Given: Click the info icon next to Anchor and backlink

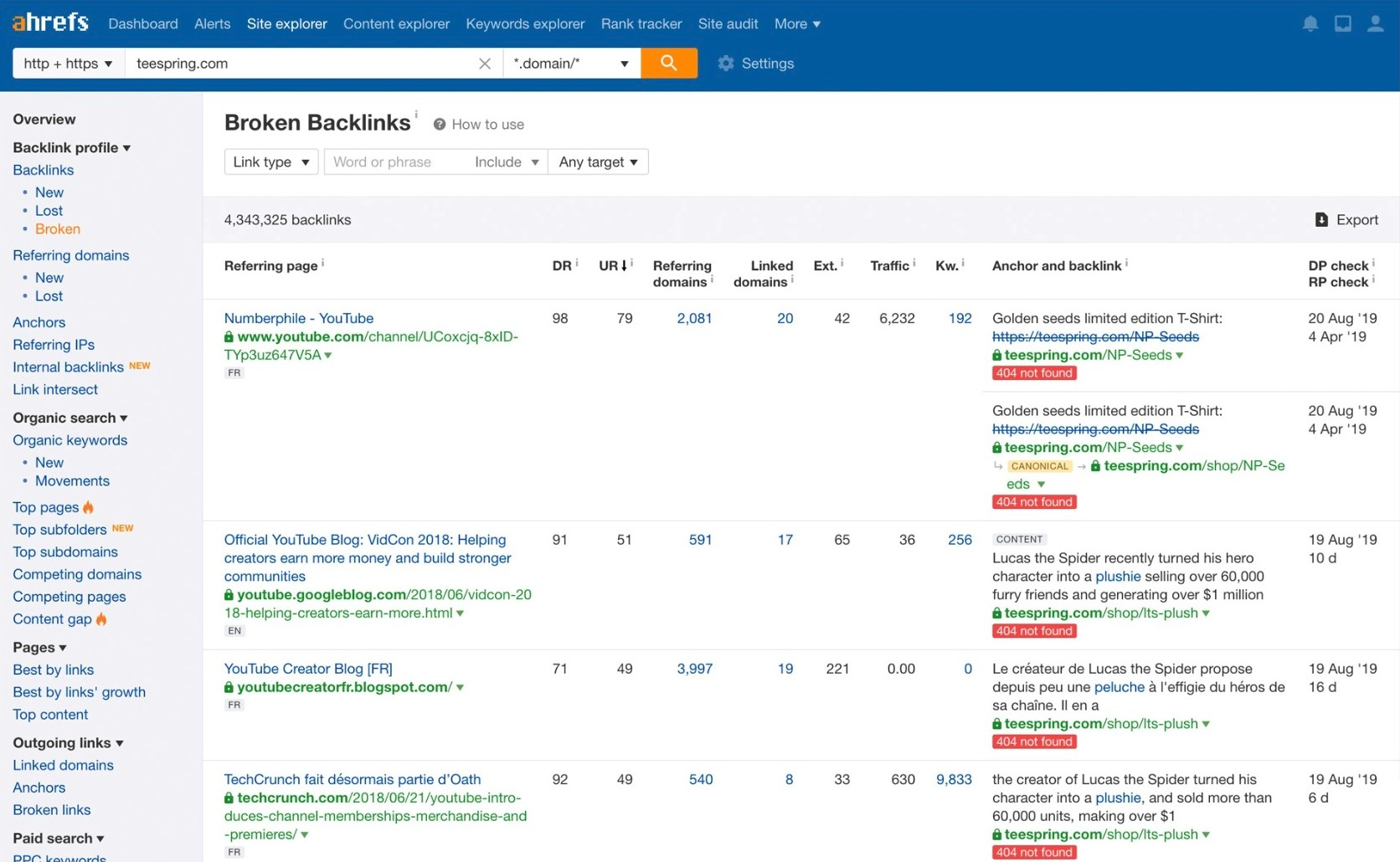Looking at the screenshot, I should pyautogui.click(x=1126, y=263).
